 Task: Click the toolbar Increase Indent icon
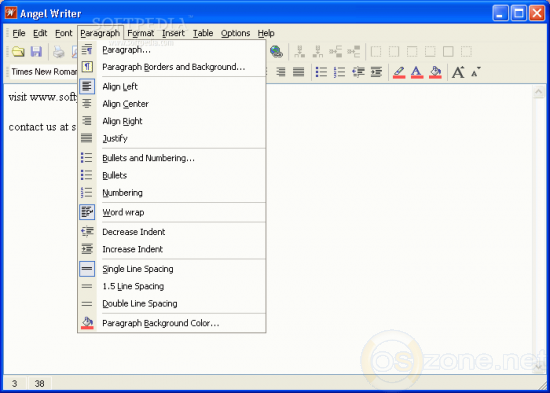376,72
